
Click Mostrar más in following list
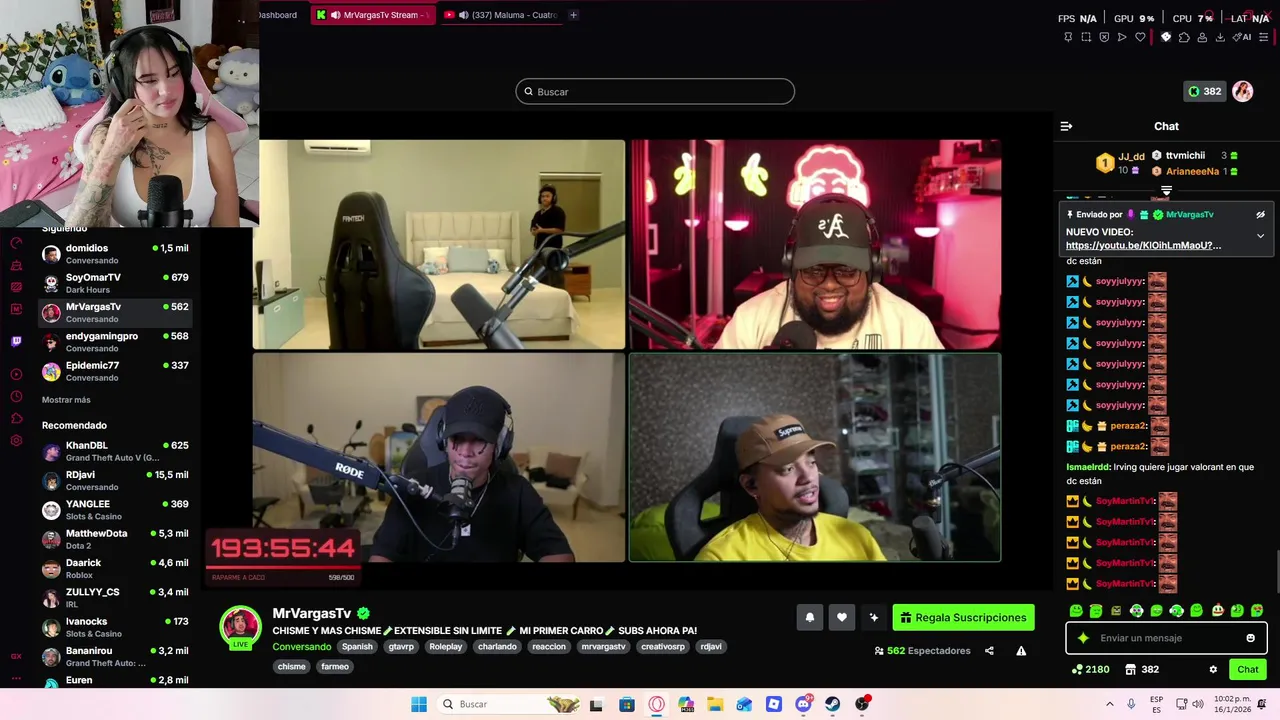(x=66, y=400)
